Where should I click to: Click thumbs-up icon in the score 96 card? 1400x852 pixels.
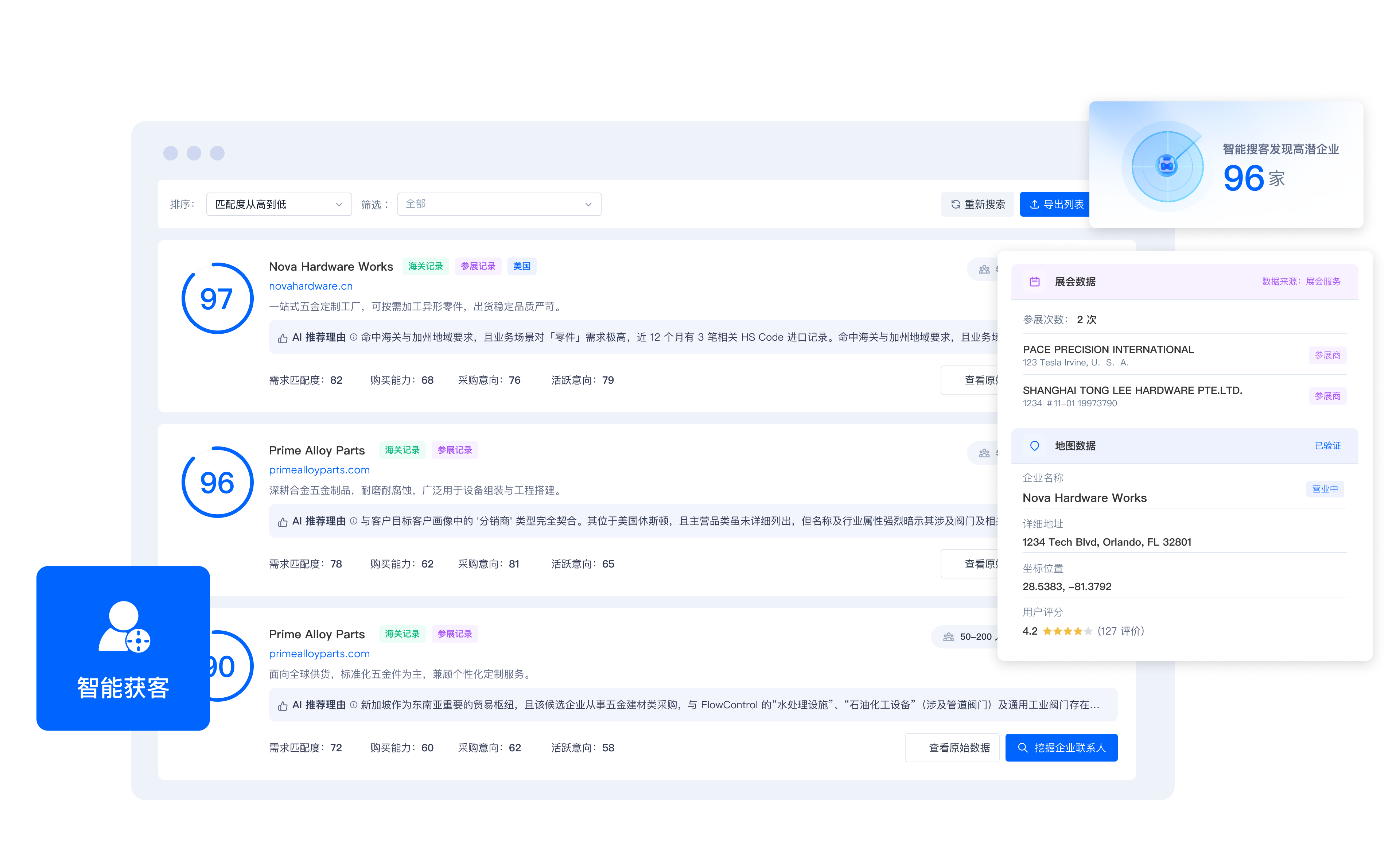[283, 522]
